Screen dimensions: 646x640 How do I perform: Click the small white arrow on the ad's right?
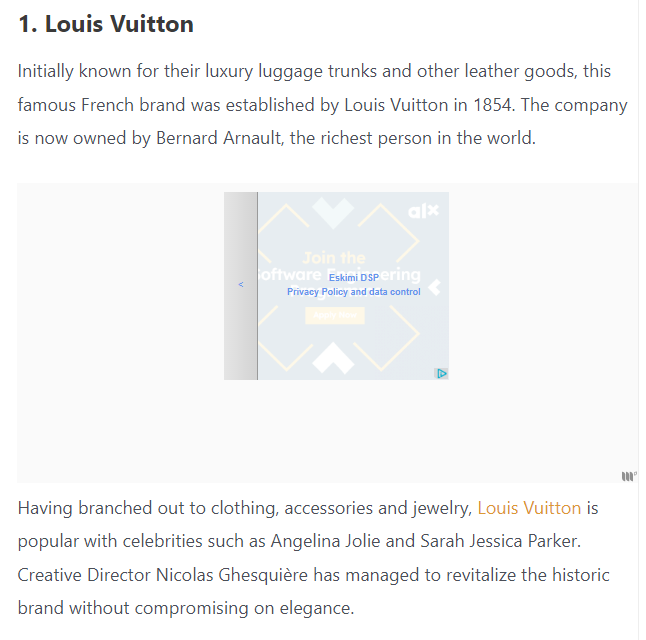[434, 288]
